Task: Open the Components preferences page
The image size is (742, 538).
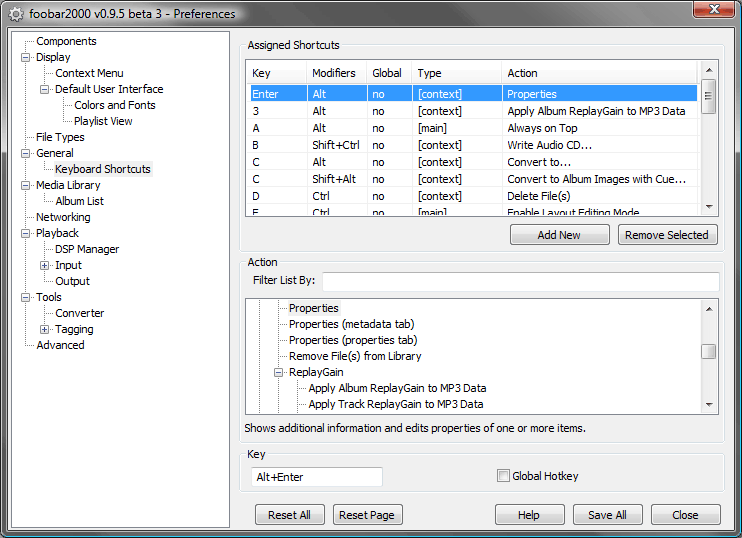Action: 66,41
